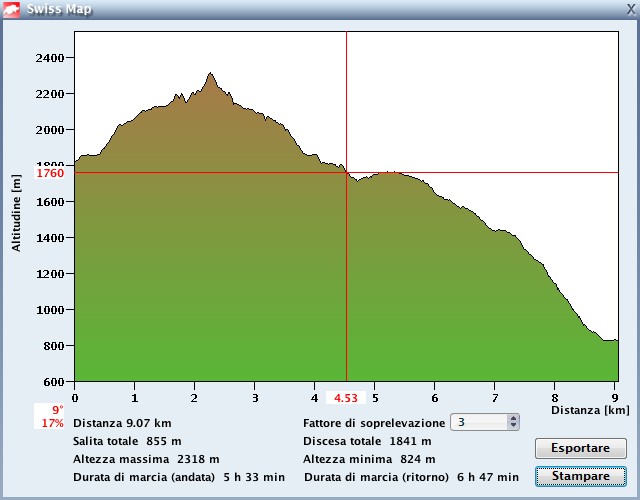Image resolution: width=640 pixels, height=500 pixels.
Task: Open the Fattore di soprelevazione dropdown
Action: point(485,422)
